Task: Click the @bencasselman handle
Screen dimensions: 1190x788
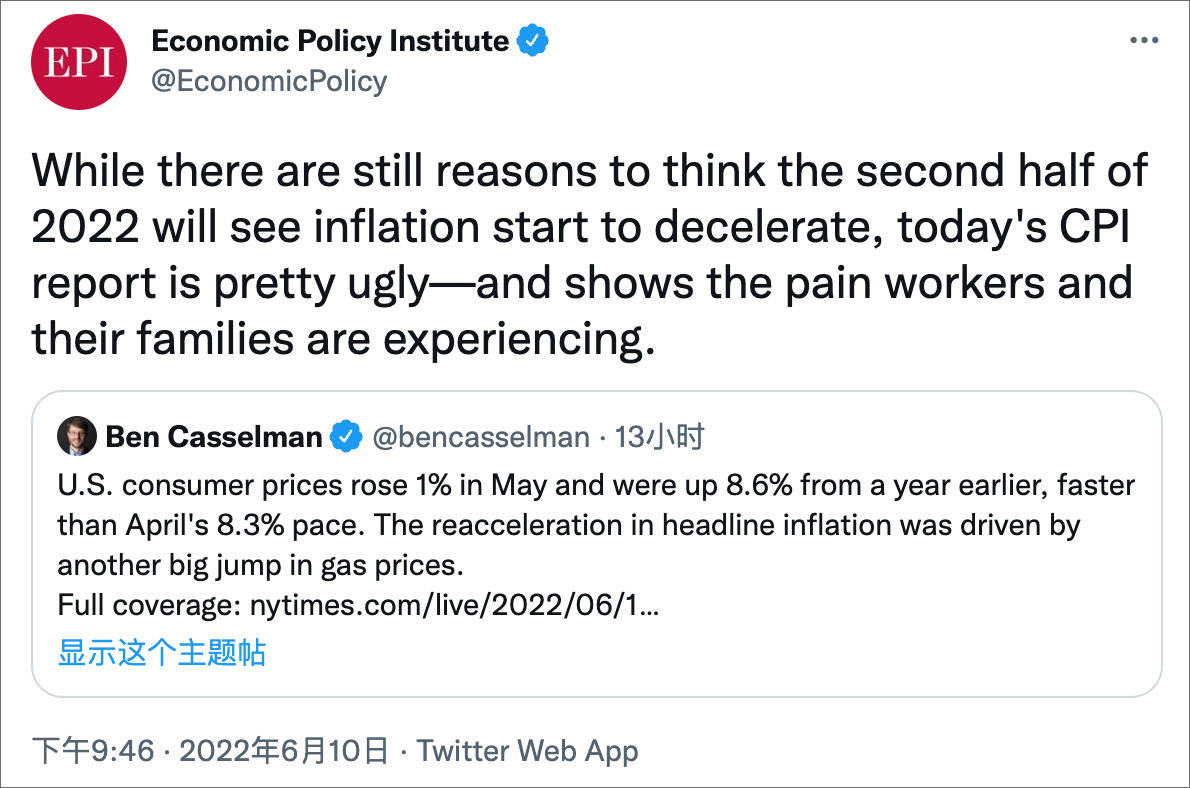Action: [x=481, y=437]
